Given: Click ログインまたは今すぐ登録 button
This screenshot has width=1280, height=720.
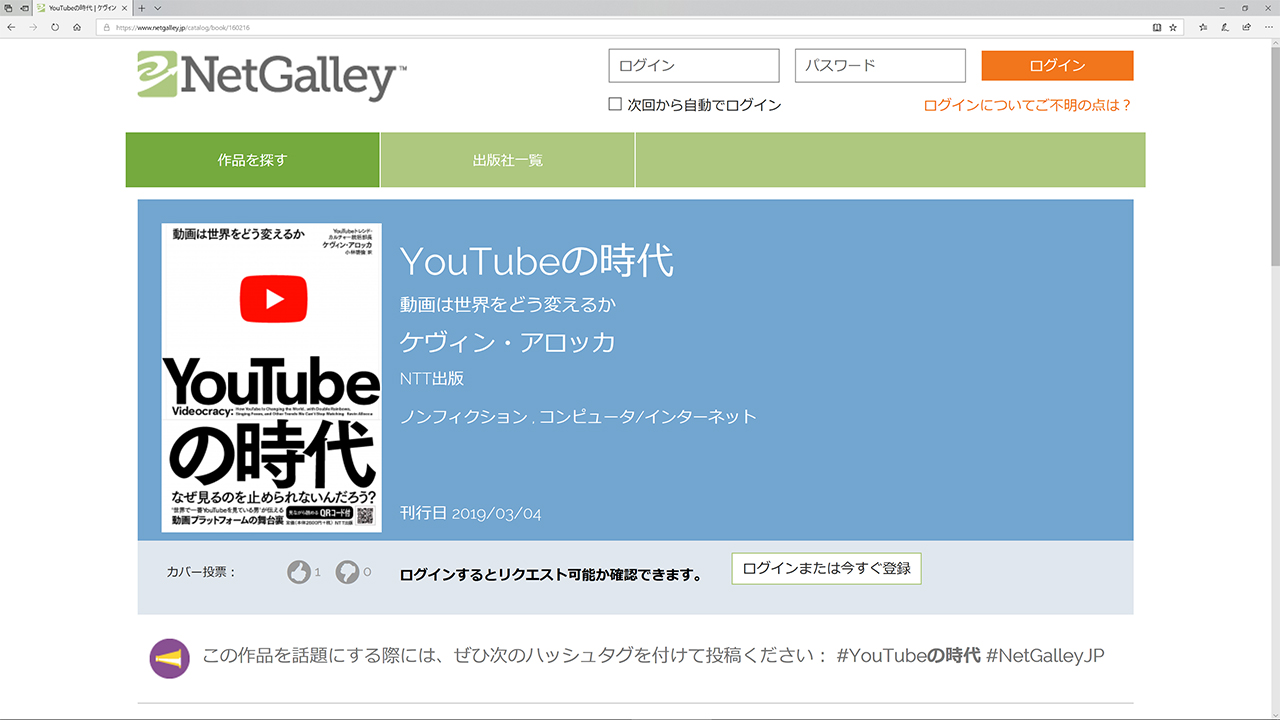Looking at the screenshot, I should click(826, 568).
